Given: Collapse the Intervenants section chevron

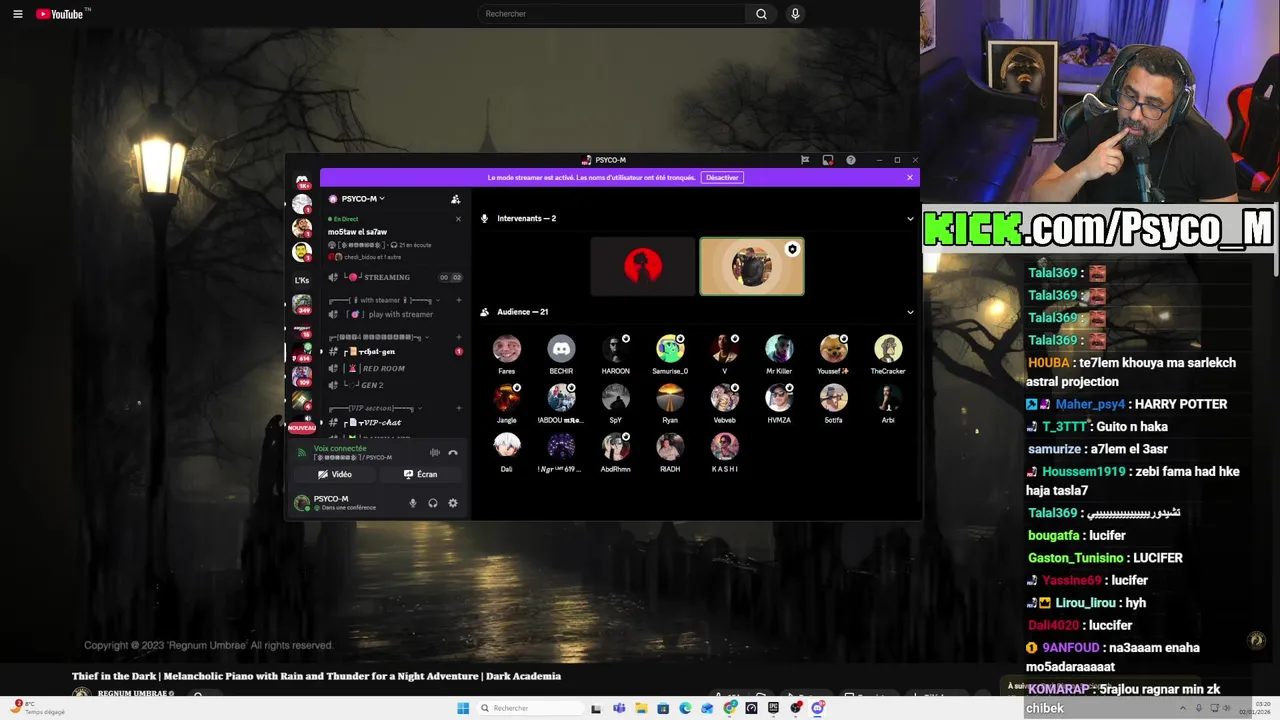Looking at the screenshot, I should [910, 218].
